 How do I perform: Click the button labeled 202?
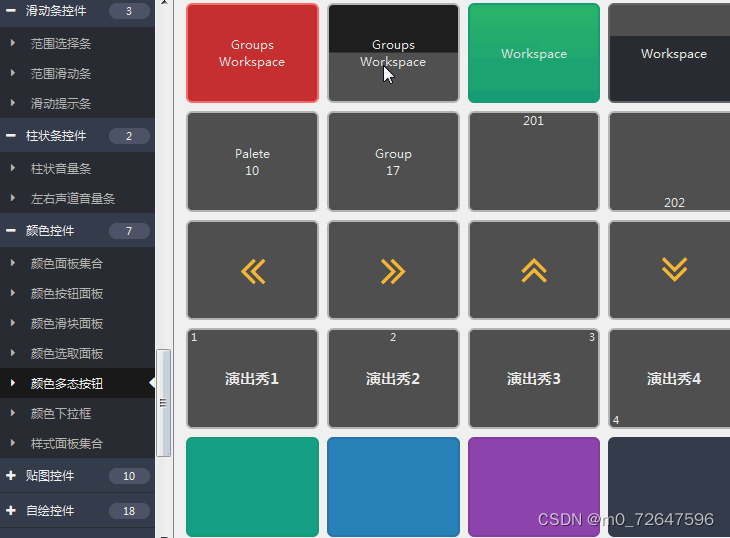[x=670, y=161]
